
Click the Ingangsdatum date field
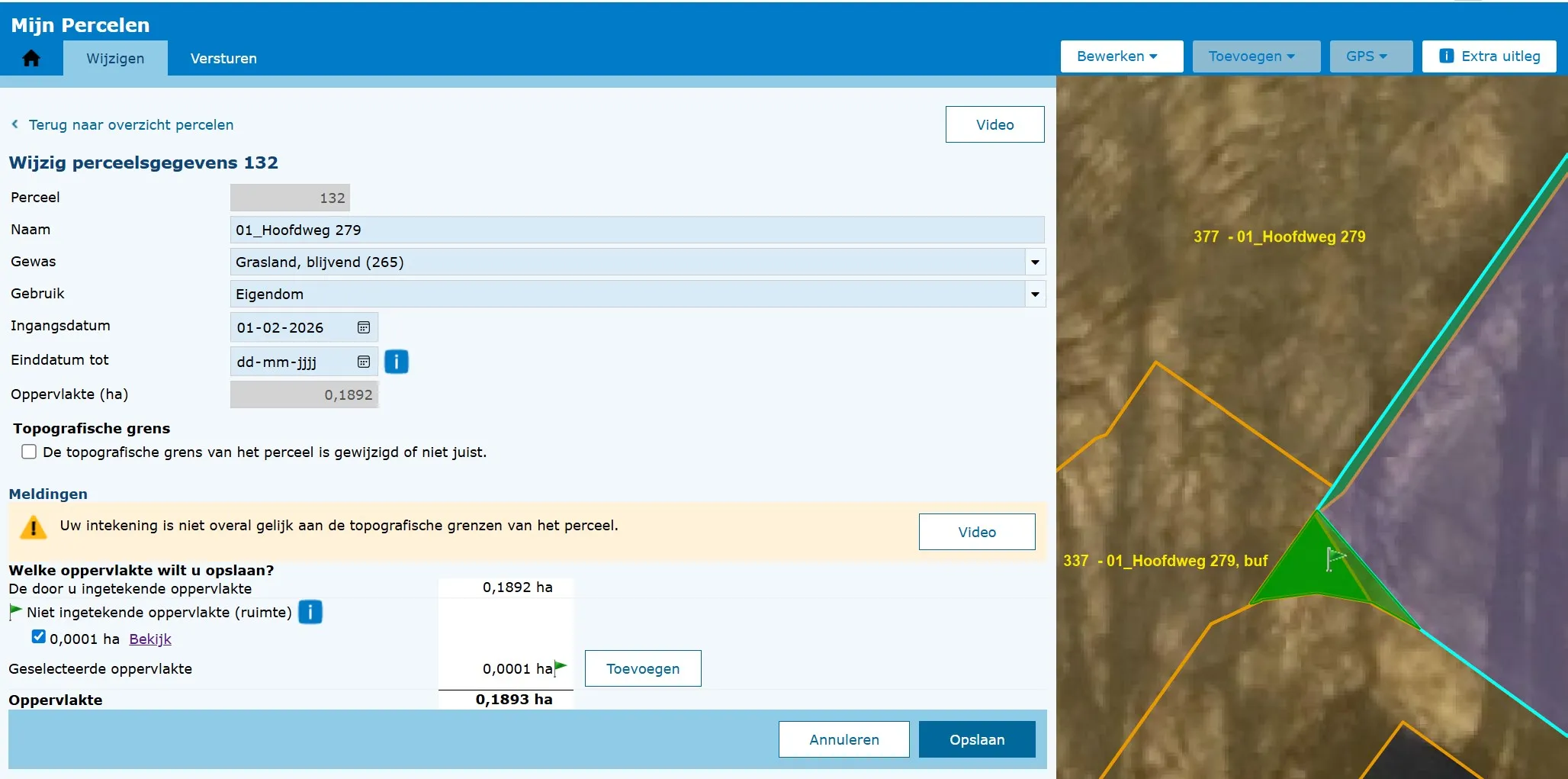(x=304, y=327)
